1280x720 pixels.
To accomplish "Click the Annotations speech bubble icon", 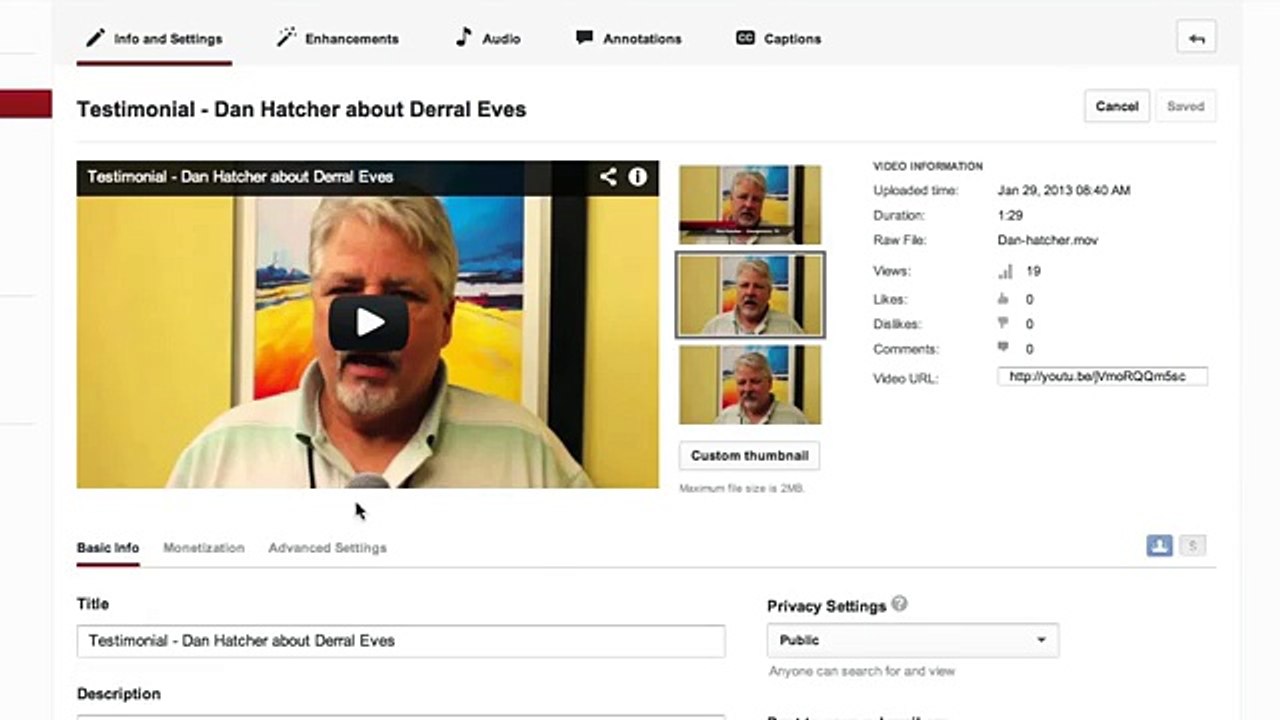I will (x=584, y=38).
